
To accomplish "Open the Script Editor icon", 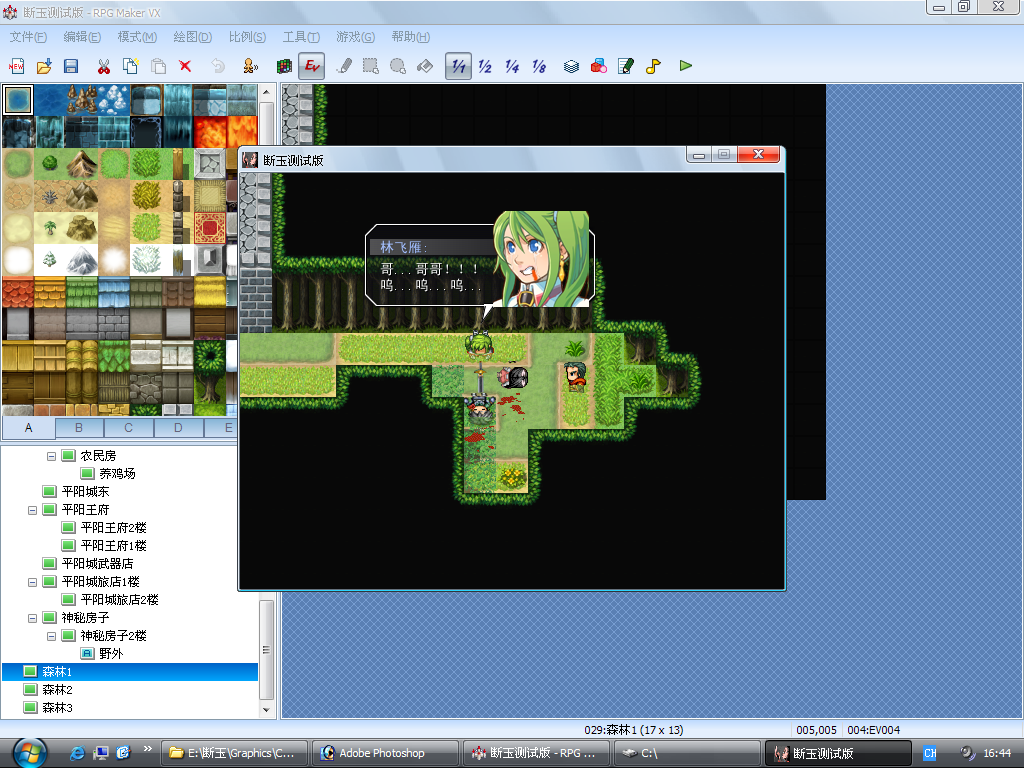I will pos(626,66).
